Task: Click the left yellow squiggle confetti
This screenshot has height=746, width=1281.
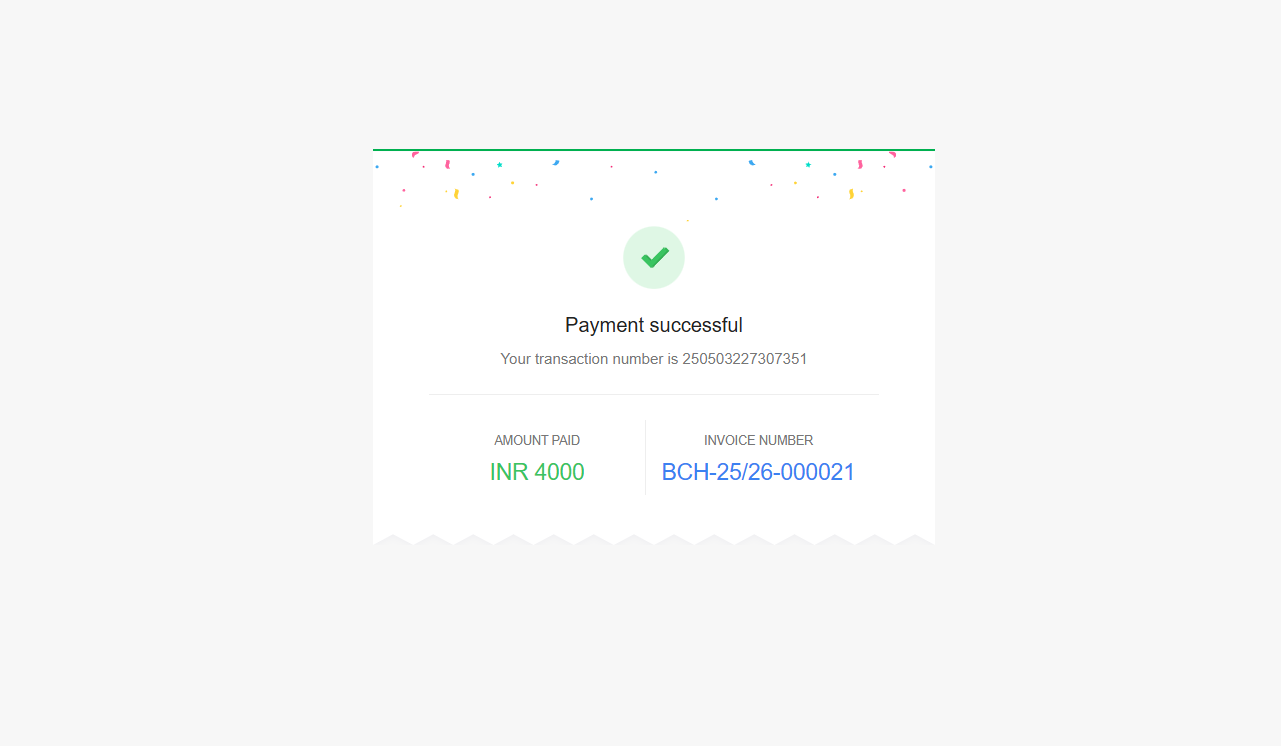Action: point(456,194)
